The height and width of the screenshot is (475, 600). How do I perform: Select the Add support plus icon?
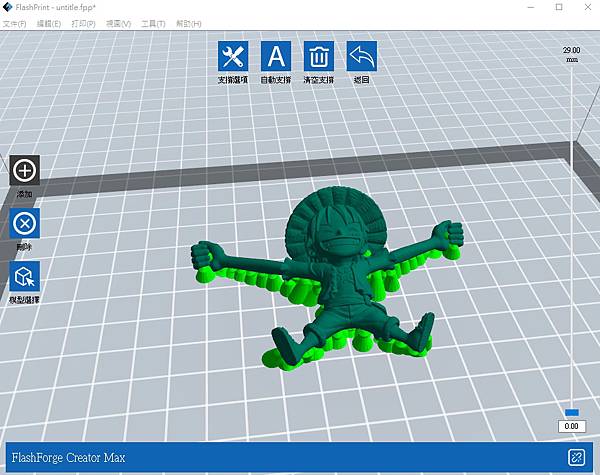24,170
